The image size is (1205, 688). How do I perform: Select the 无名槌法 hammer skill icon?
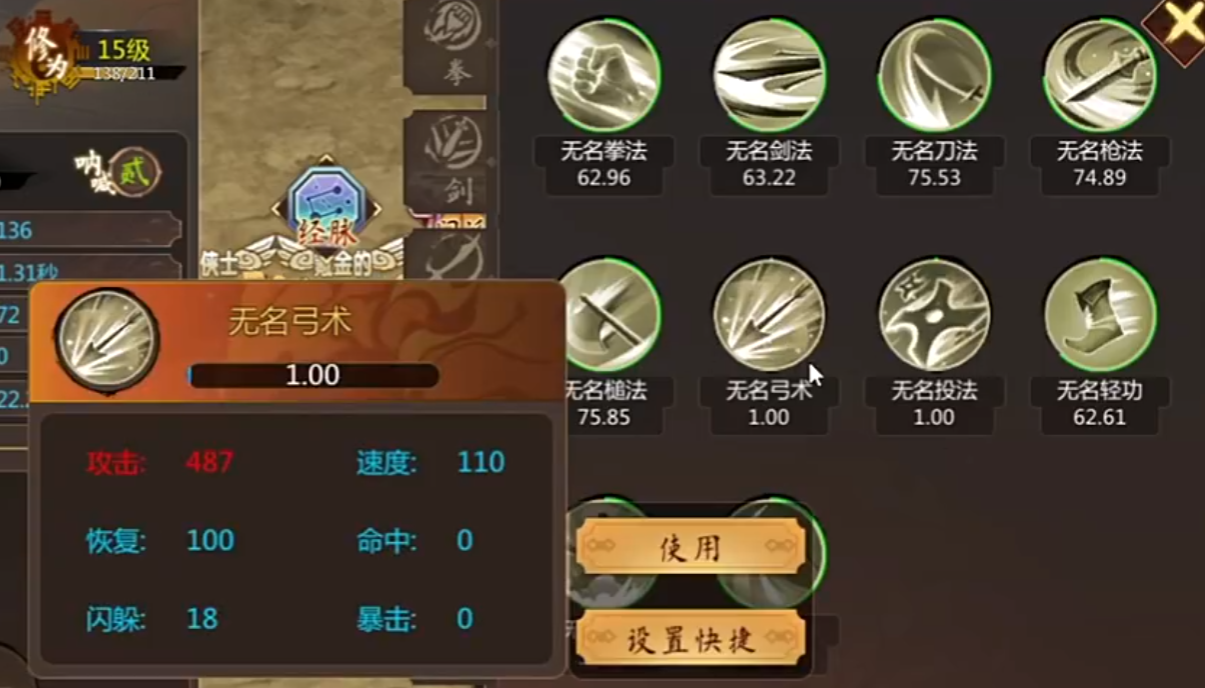pos(610,315)
